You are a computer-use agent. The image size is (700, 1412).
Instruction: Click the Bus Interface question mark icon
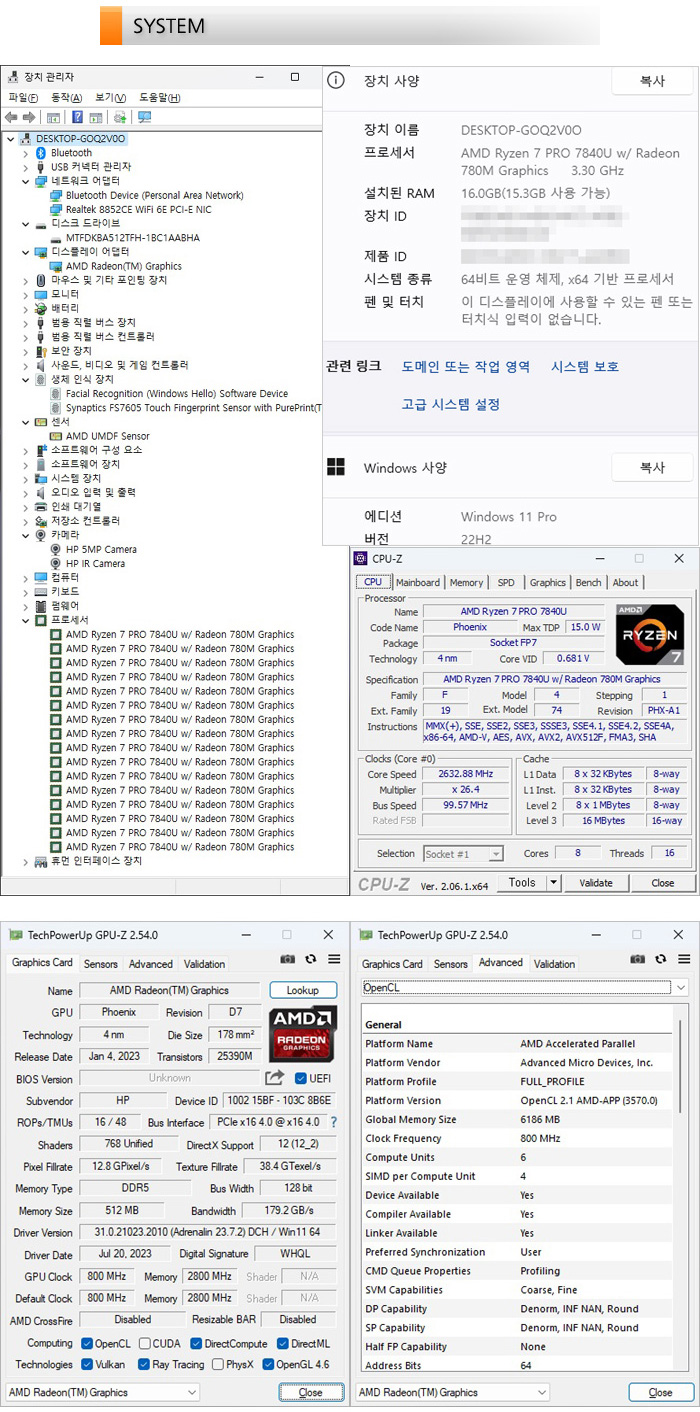pyautogui.click(x=334, y=1122)
